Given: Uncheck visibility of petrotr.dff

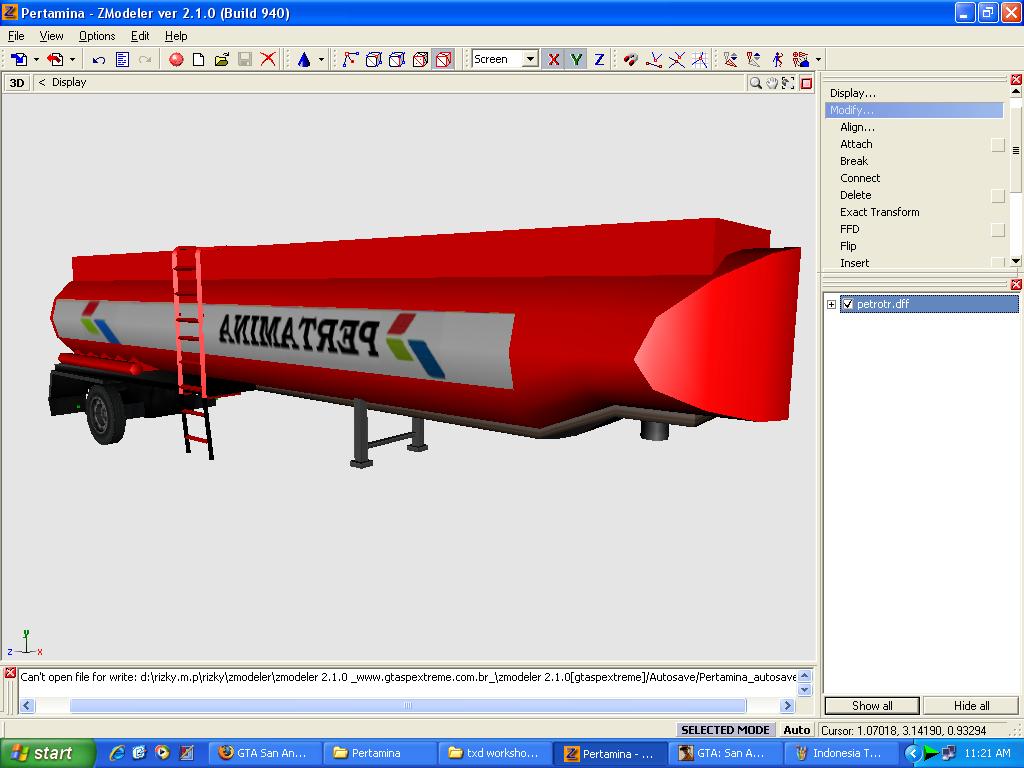Looking at the screenshot, I should tap(848, 304).
